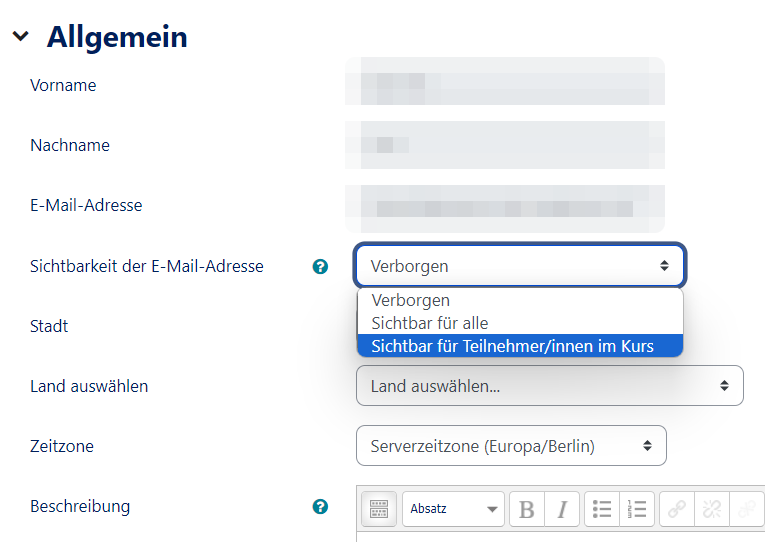
Task: Click the Sichtbarkeit der E-Mail-Adresse select box
Action: 519,266
